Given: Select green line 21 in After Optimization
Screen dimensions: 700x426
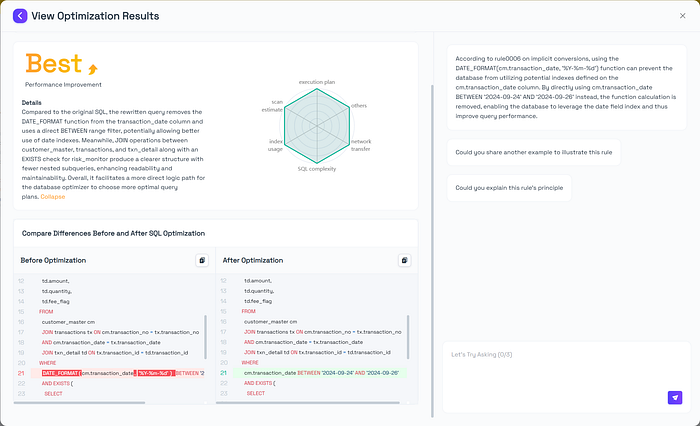Looking at the screenshot, I should click(320, 373).
